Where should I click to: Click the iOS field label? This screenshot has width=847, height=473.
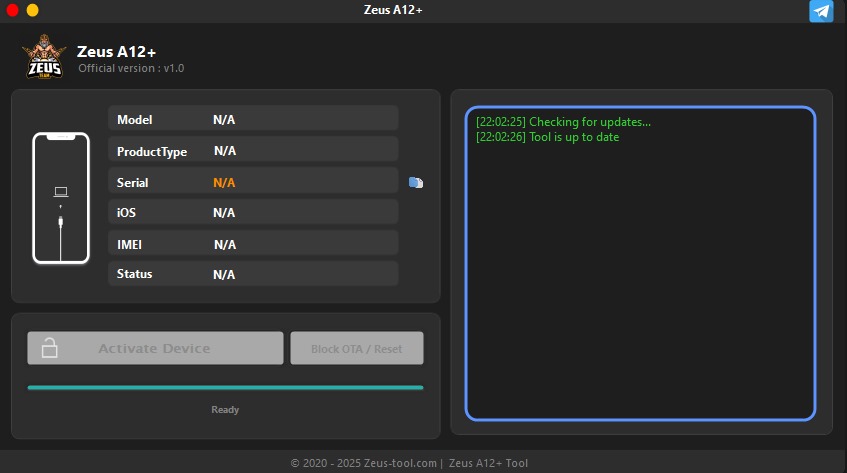click(x=126, y=213)
